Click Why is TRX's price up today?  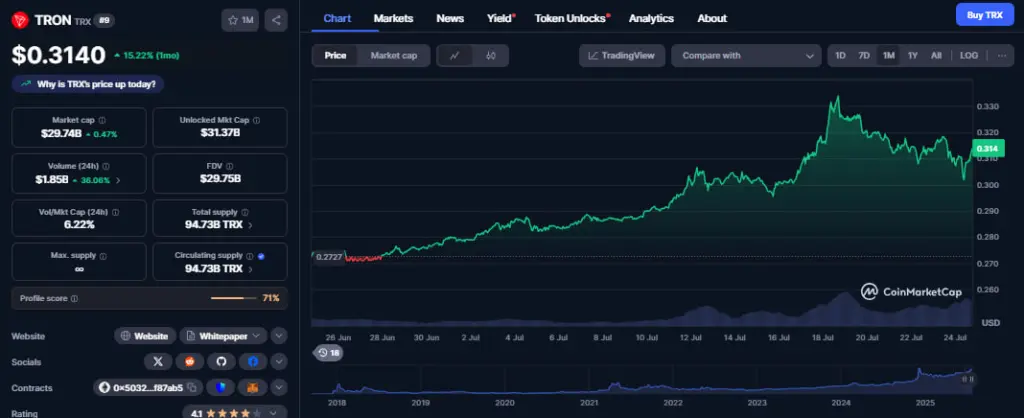coord(88,84)
